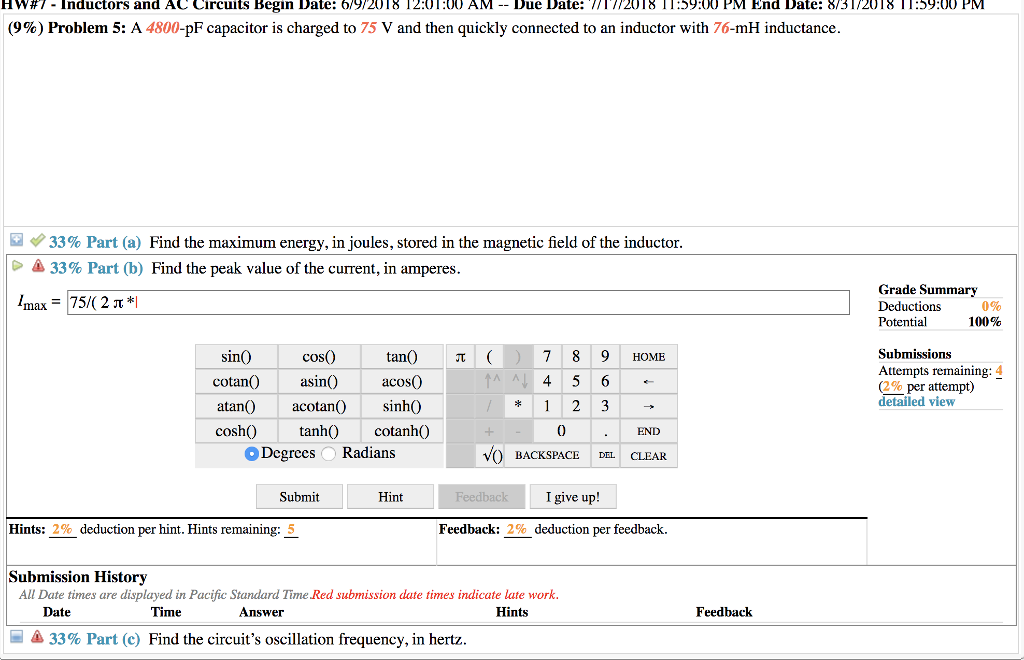Click the 2% hint deduction link
Viewport: 1024px width, 660px height.
(62, 529)
